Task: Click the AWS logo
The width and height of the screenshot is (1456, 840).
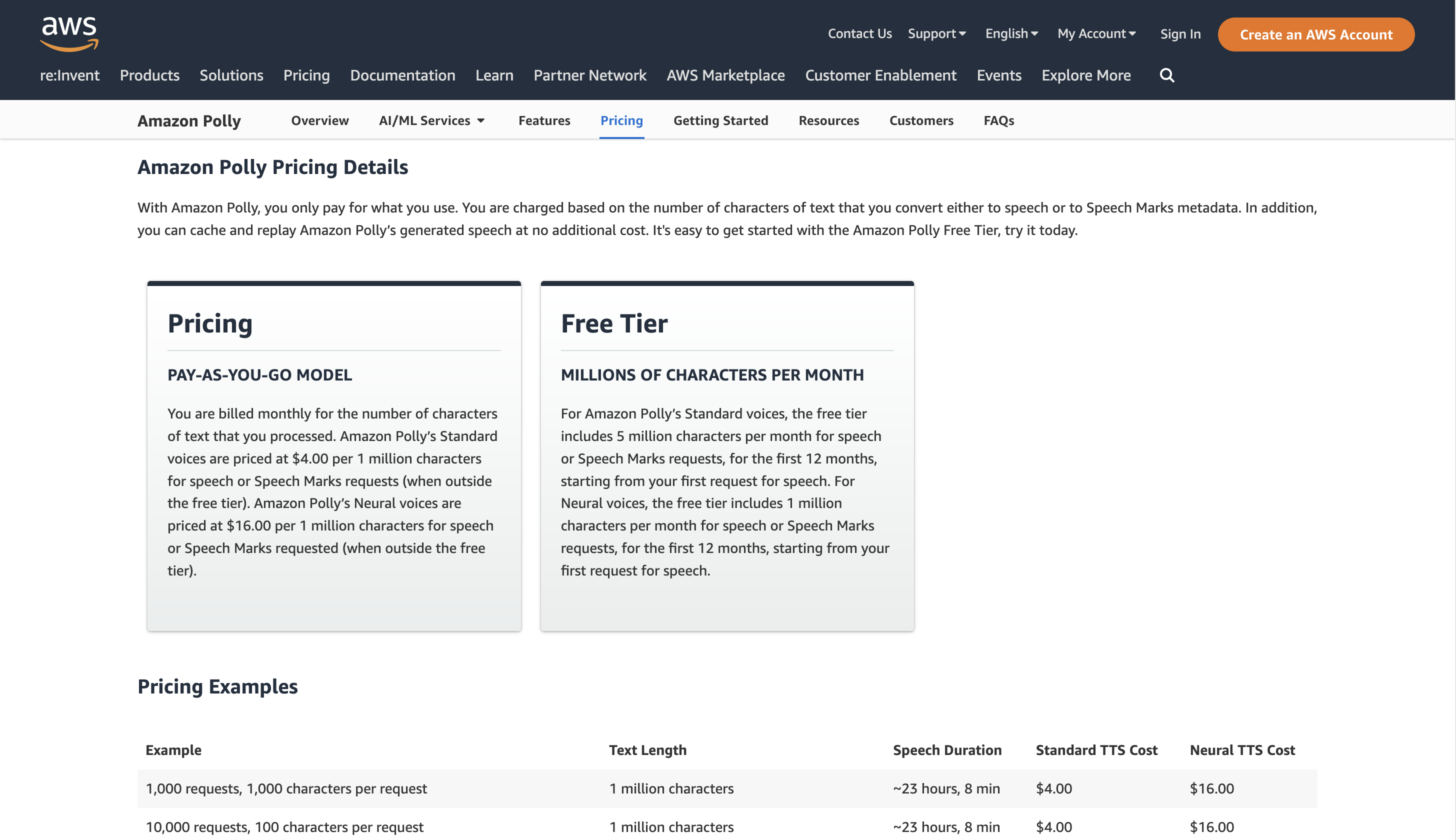Action: point(69,34)
